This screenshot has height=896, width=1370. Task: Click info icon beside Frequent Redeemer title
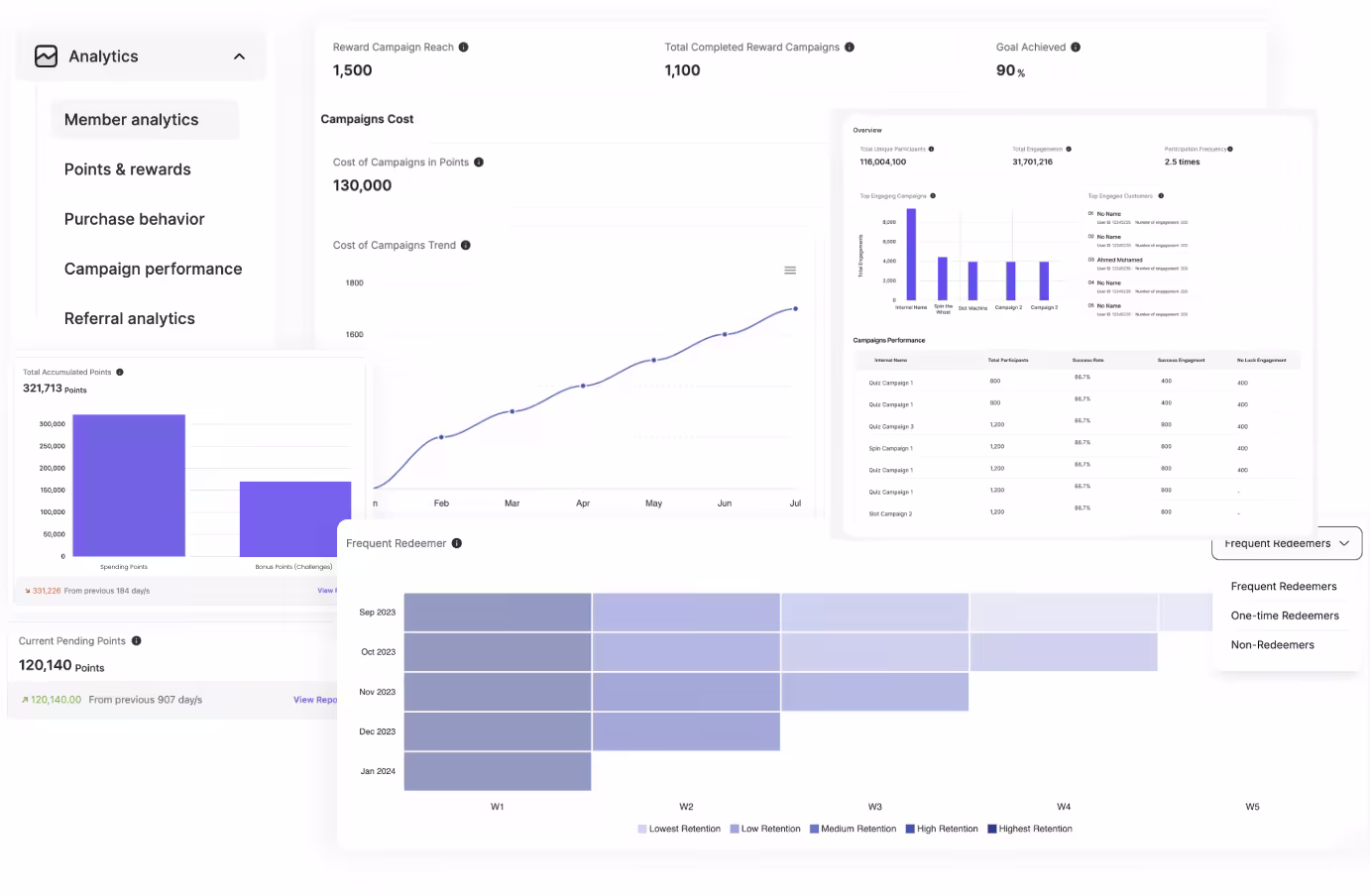457,543
